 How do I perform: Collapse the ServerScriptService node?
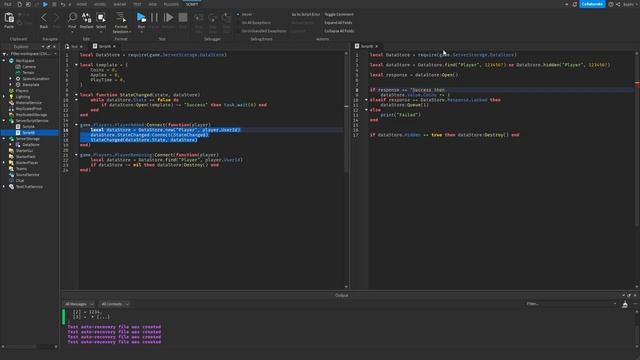(4, 121)
